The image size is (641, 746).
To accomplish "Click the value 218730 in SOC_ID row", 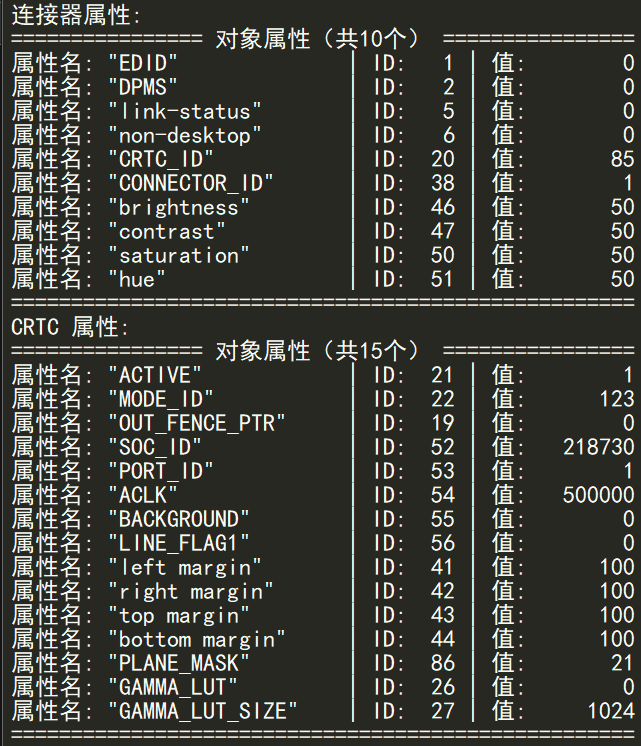I will (x=599, y=447).
